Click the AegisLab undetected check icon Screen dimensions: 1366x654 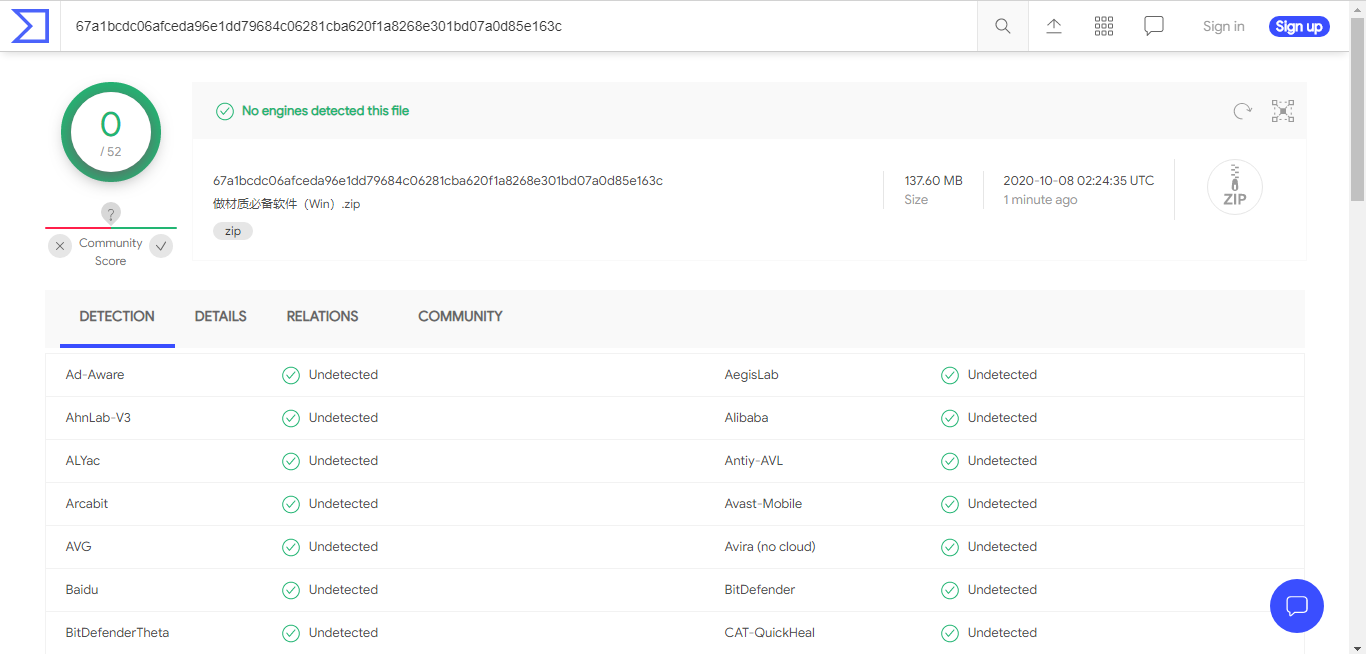950,375
